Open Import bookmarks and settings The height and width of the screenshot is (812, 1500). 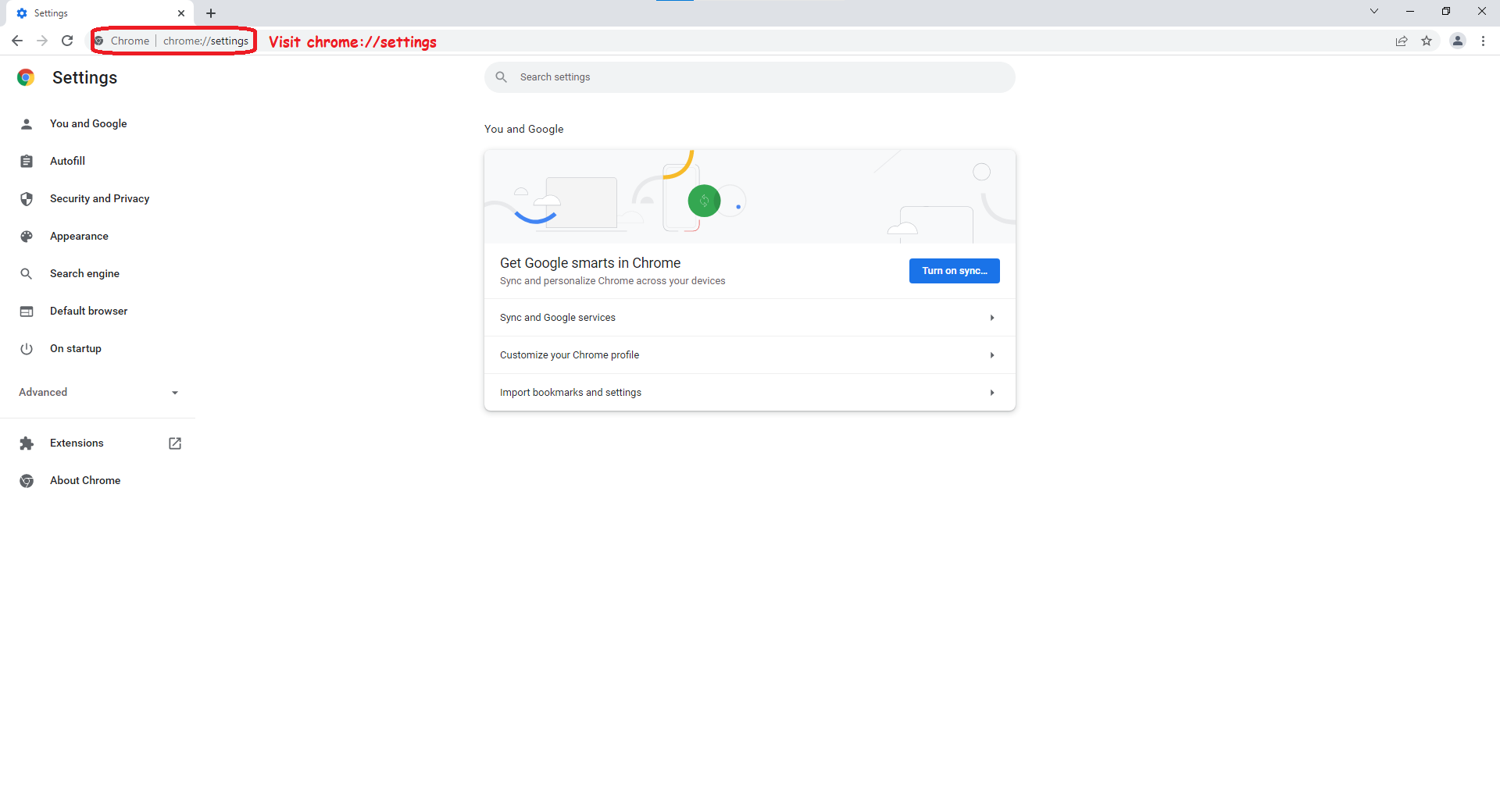pos(749,392)
